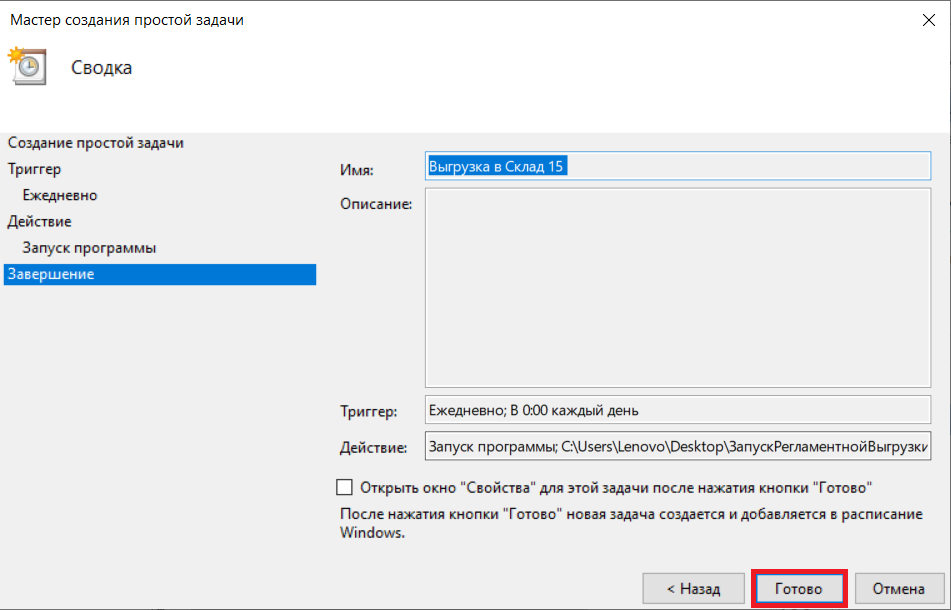Select the highlighted Завершение step
951x610 pixels.
(x=160, y=274)
